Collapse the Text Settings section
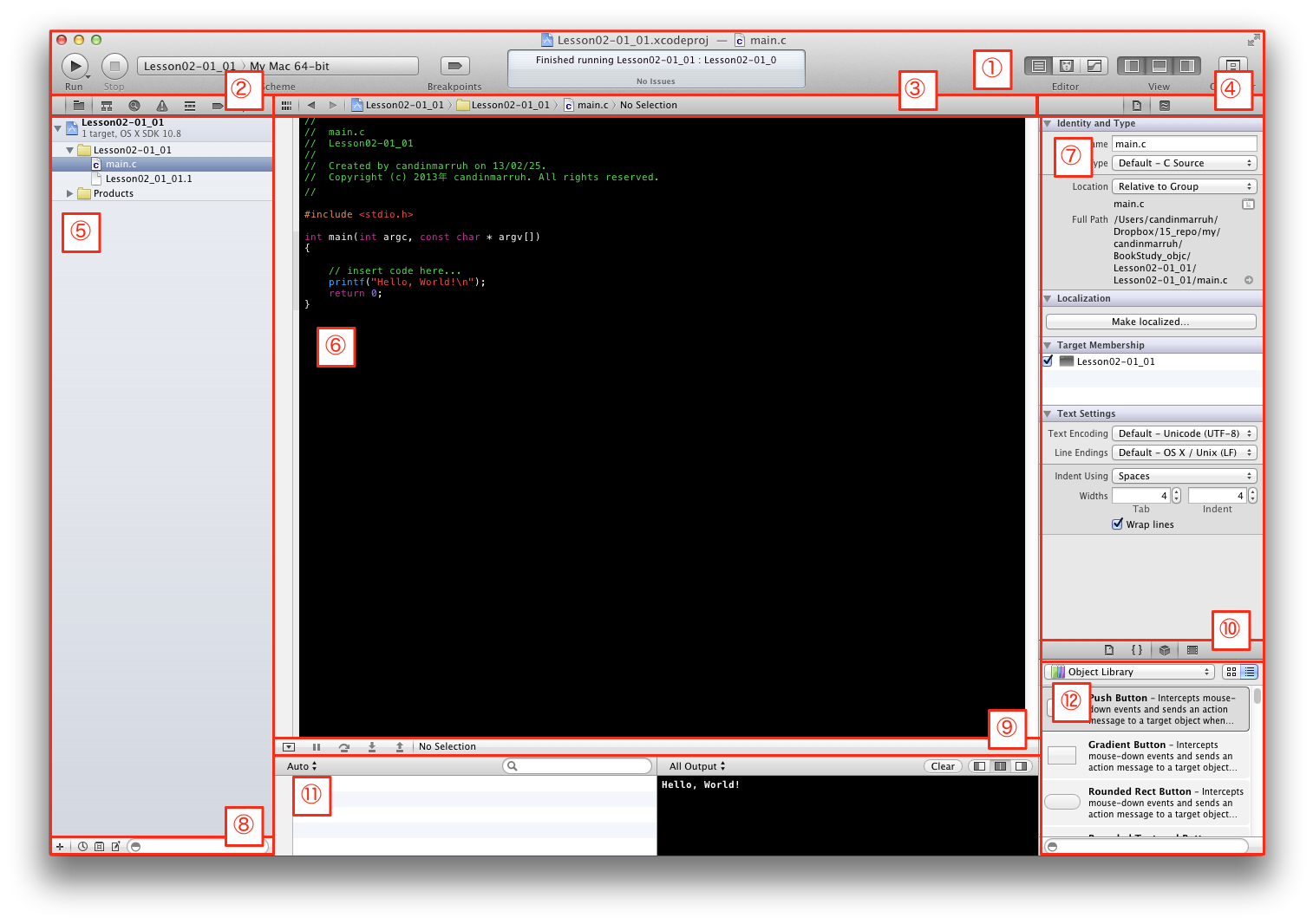Image resolution: width=1313 pixels, height=924 pixels. click(x=1048, y=414)
